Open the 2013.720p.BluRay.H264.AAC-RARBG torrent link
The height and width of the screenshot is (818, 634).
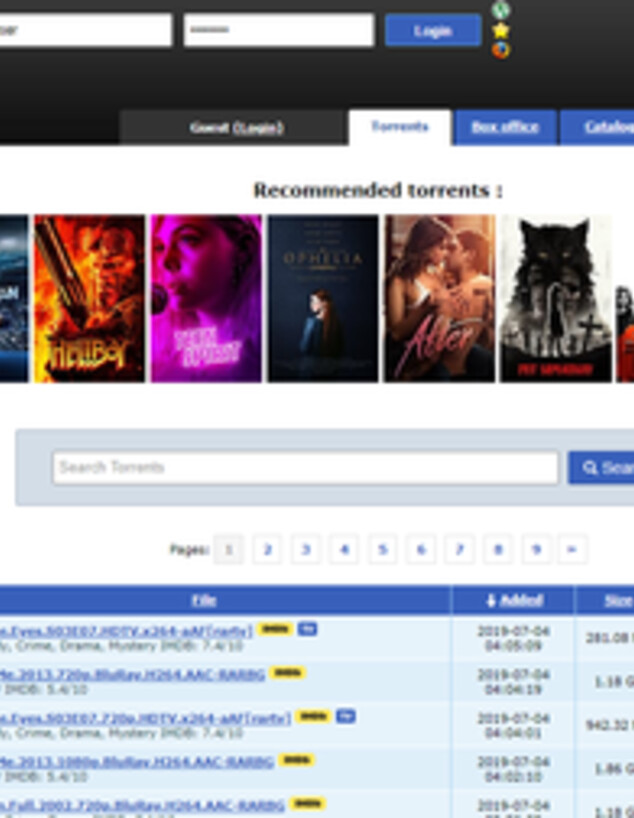click(x=133, y=675)
